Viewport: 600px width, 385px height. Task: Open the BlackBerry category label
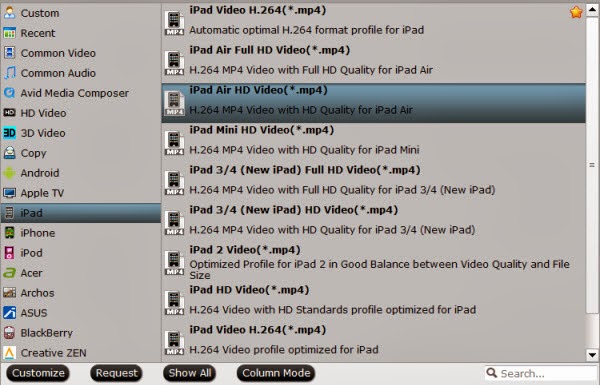tap(46, 333)
